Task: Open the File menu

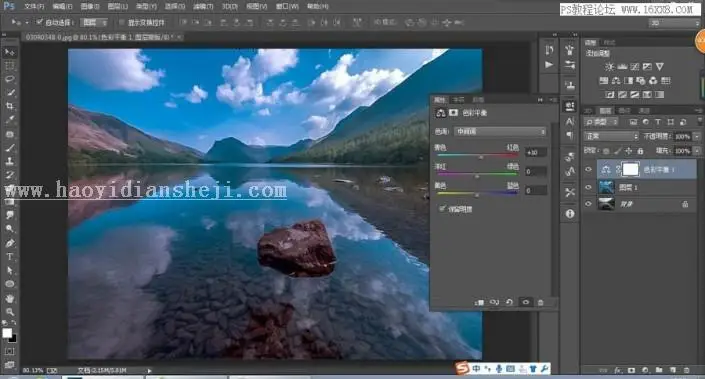Action: pyautogui.click(x=34, y=6)
